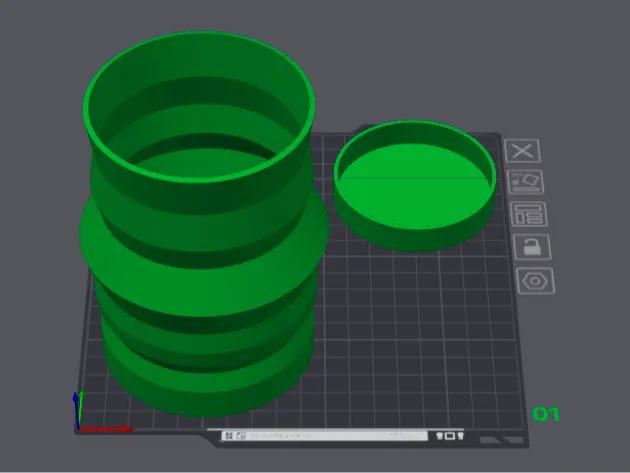The image size is (630, 473).
Task: Click the green plate number 01
Action: (546, 414)
